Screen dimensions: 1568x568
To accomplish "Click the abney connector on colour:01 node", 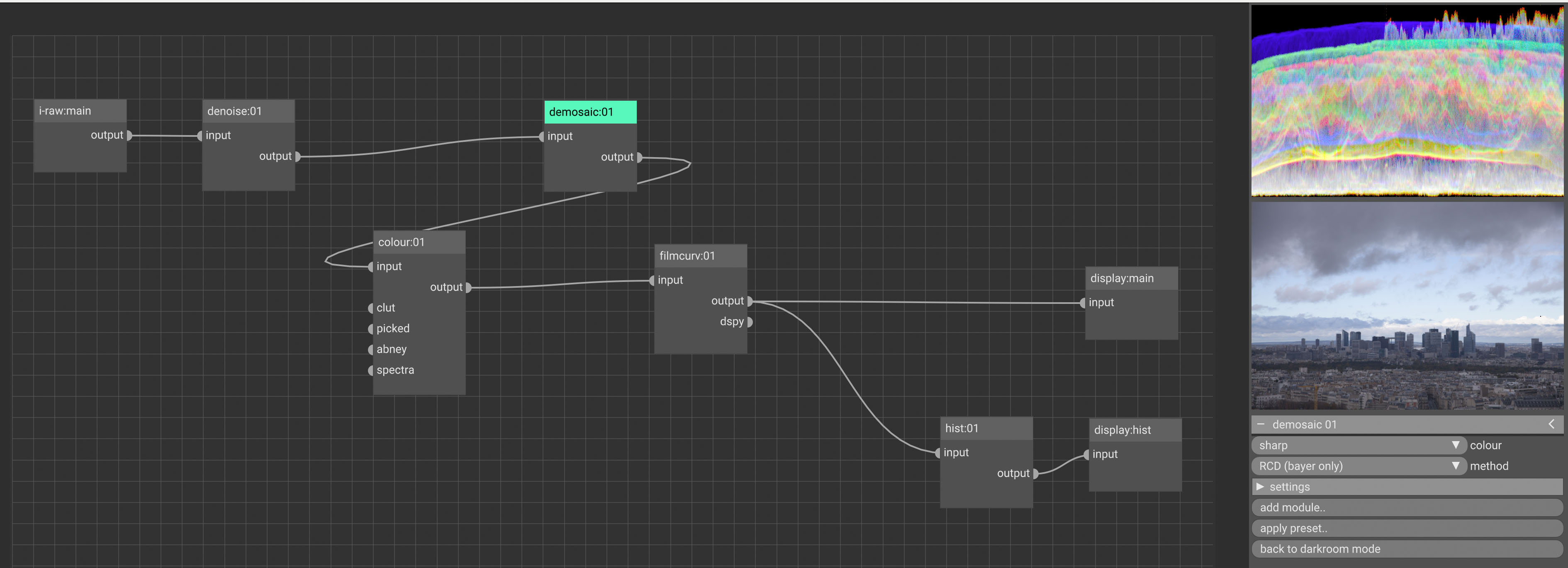I will coord(371,350).
